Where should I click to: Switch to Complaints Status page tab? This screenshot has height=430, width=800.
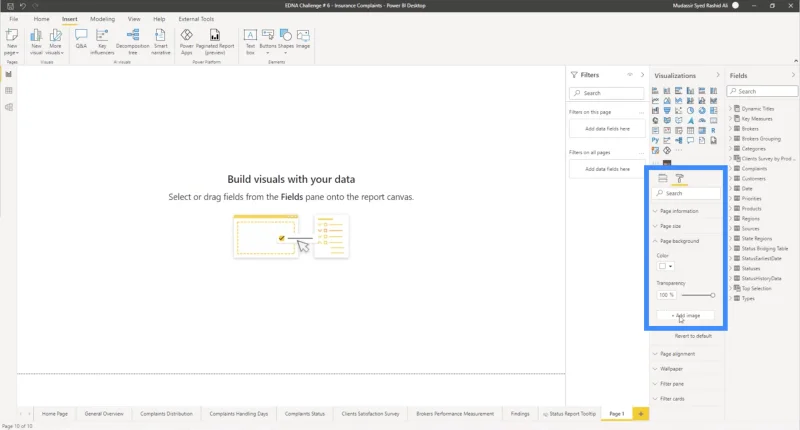coord(305,414)
